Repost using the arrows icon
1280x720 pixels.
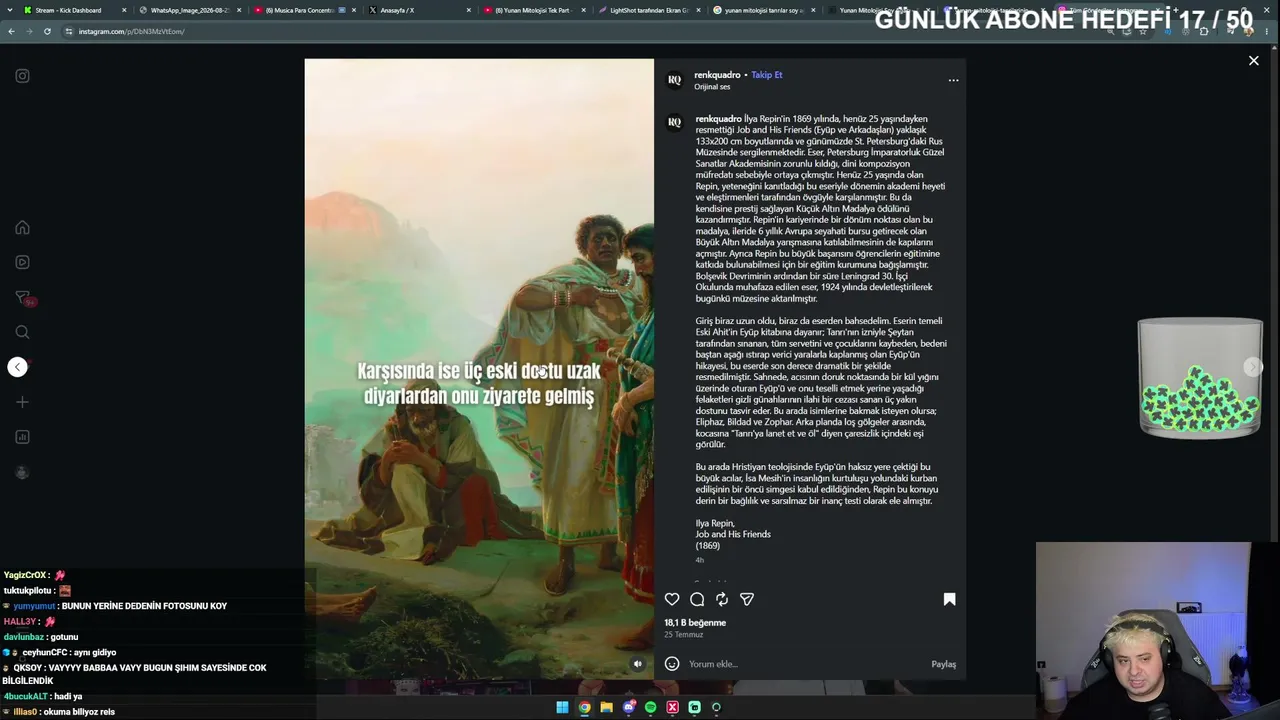tap(722, 599)
